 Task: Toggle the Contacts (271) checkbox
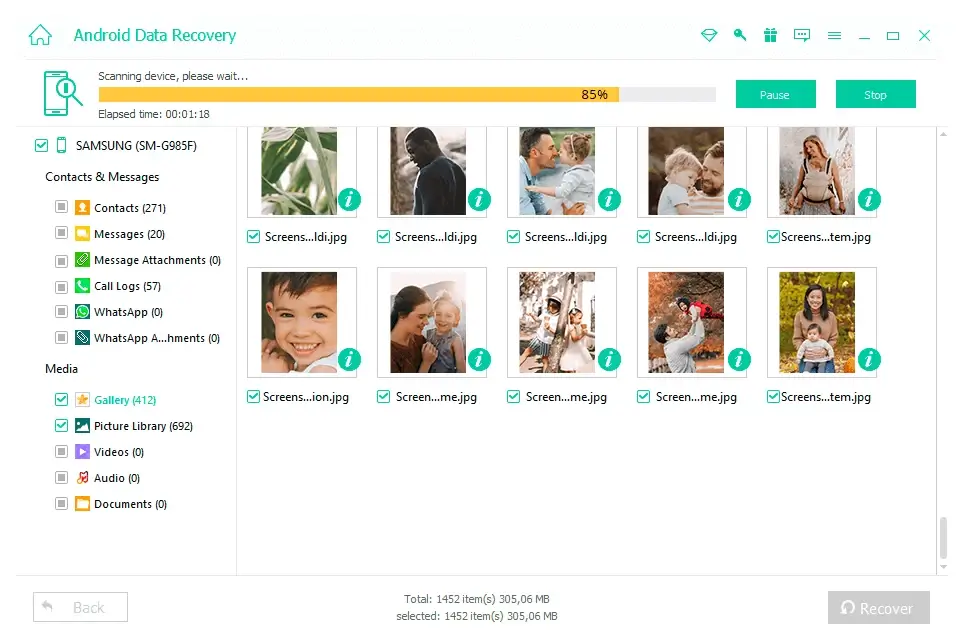point(61,207)
